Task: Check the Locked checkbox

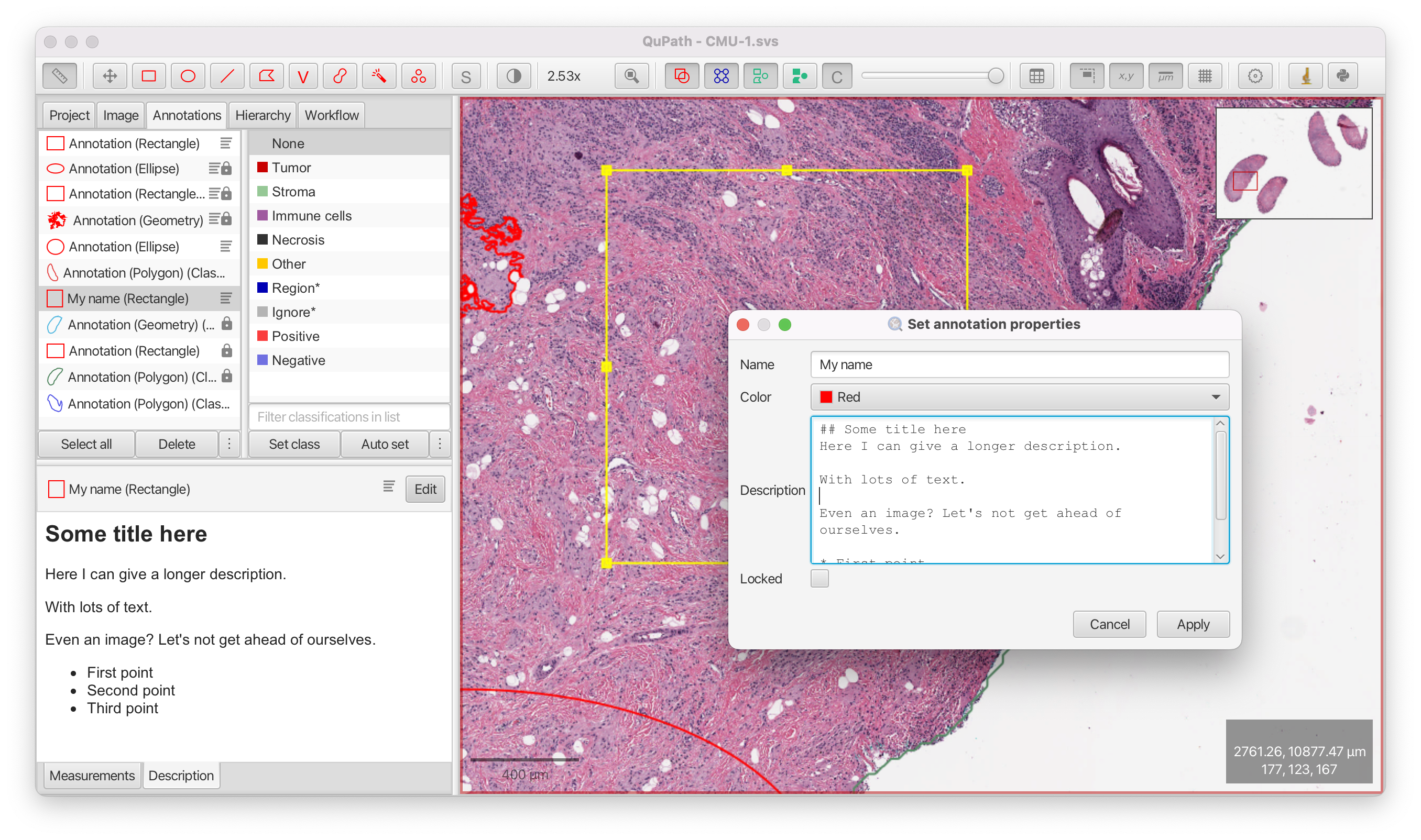Action: tap(819, 579)
